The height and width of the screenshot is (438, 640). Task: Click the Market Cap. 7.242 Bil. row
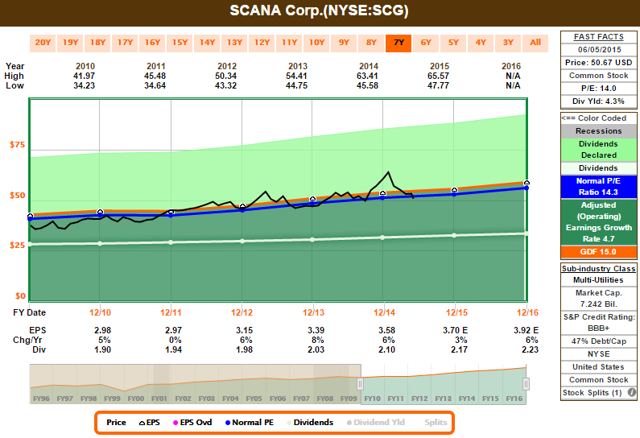click(x=598, y=298)
